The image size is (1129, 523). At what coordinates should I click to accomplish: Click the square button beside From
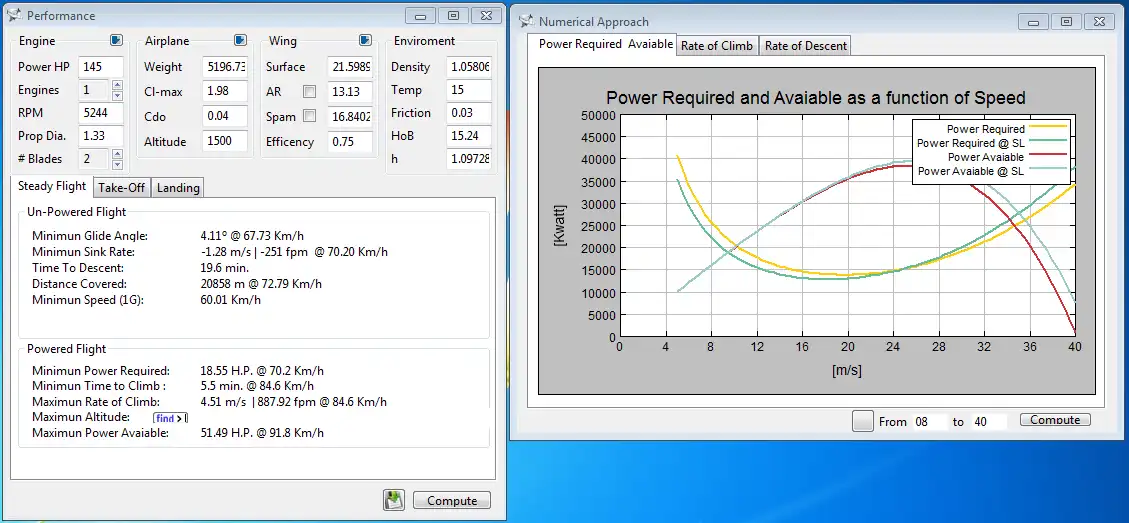[x=862, y=421]
